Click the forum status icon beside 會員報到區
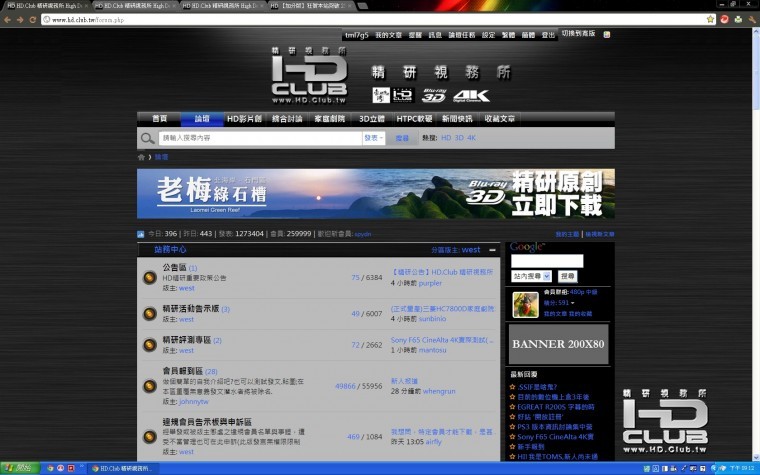 [x=149, y=386]
